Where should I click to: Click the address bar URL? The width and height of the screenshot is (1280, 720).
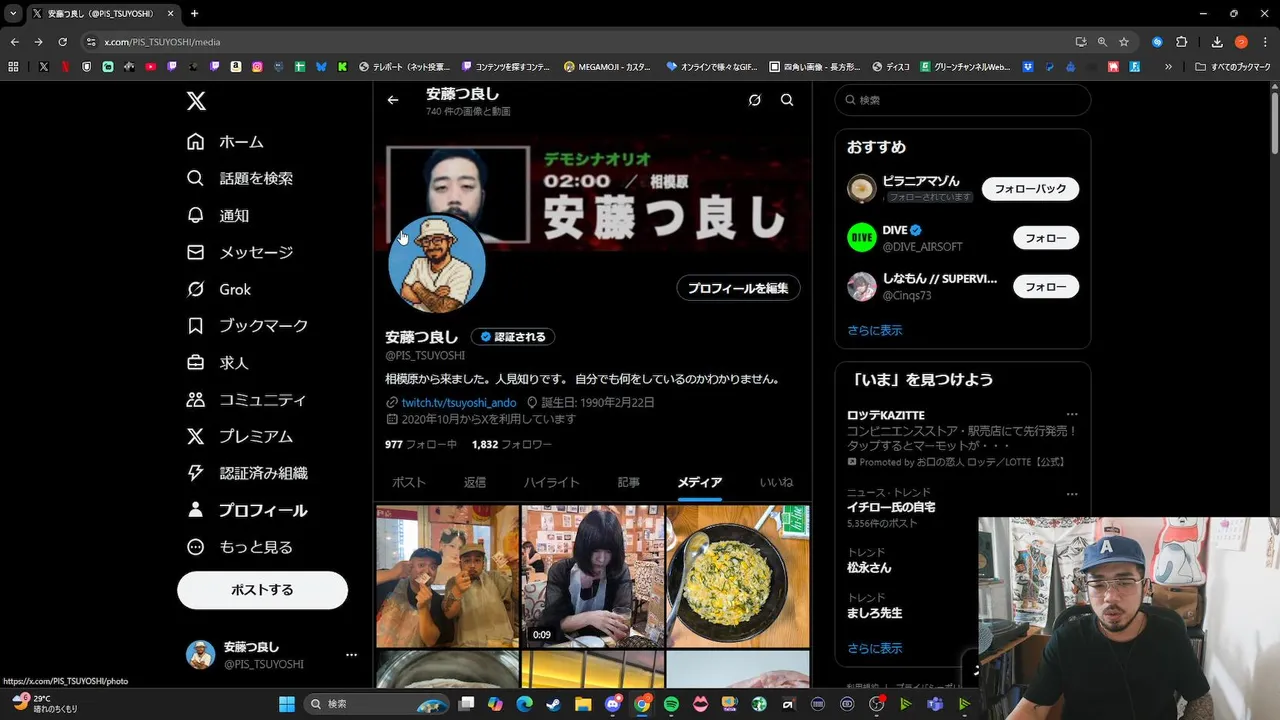tap(162, 42)
